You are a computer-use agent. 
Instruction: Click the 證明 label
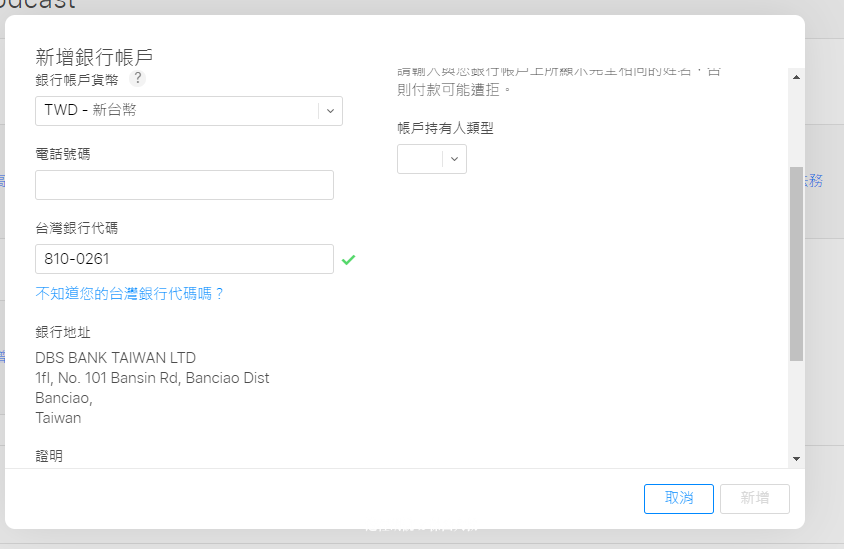click(x=49, y=456)
